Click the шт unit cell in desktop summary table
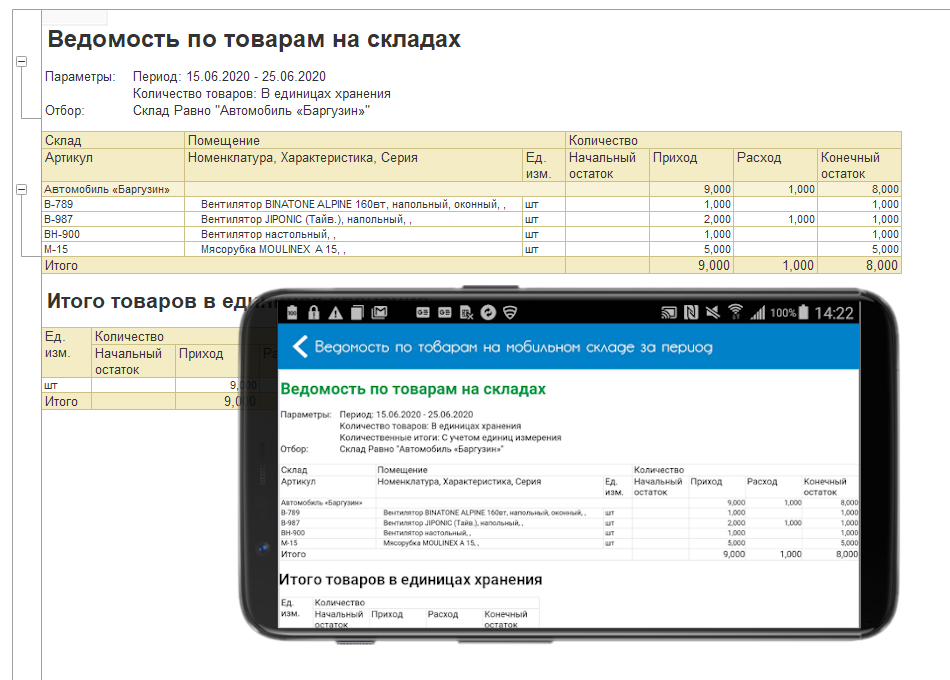 coord(67,385)
